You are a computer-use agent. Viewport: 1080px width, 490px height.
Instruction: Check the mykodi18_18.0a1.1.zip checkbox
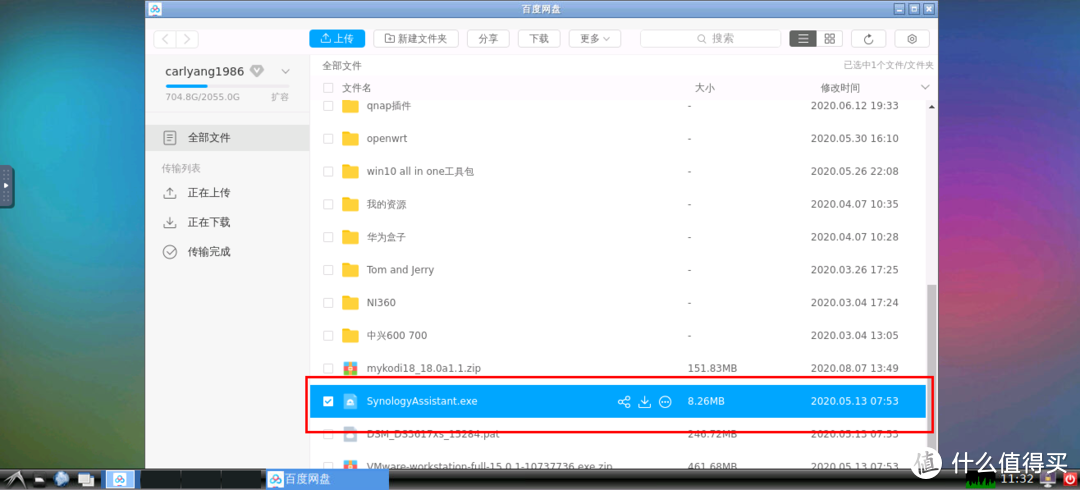[x=328, y=369]
